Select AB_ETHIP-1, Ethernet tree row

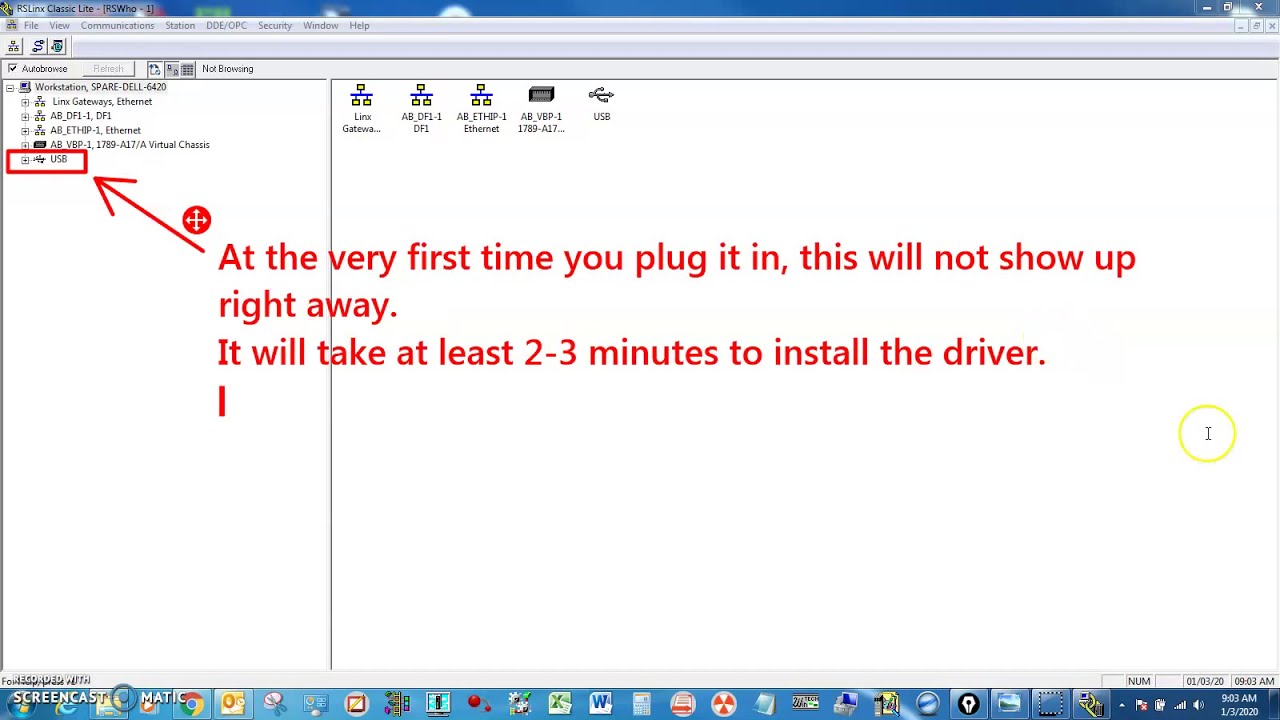click(x=95, y=130)
